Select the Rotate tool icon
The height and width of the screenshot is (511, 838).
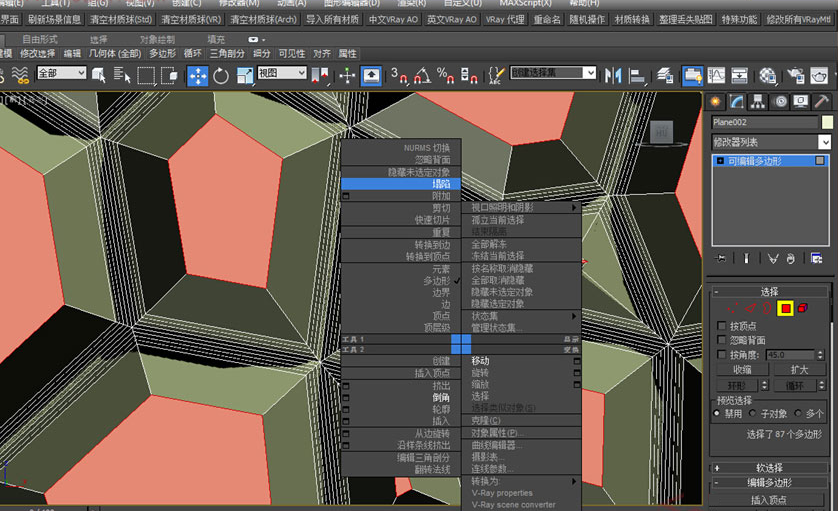pos(221,76)
